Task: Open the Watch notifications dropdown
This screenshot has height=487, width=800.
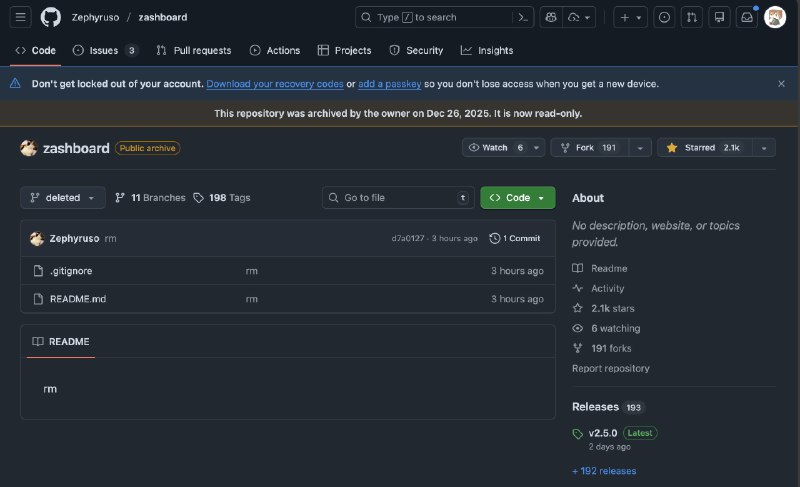Action: tap(504, 147)
